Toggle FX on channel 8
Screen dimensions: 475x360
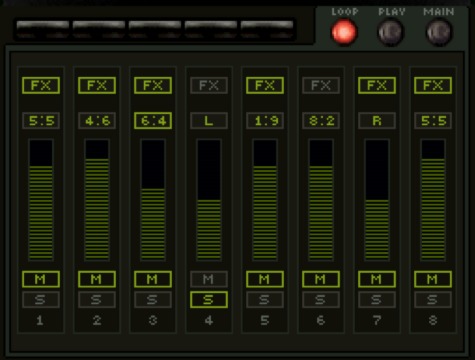point(433,85)
